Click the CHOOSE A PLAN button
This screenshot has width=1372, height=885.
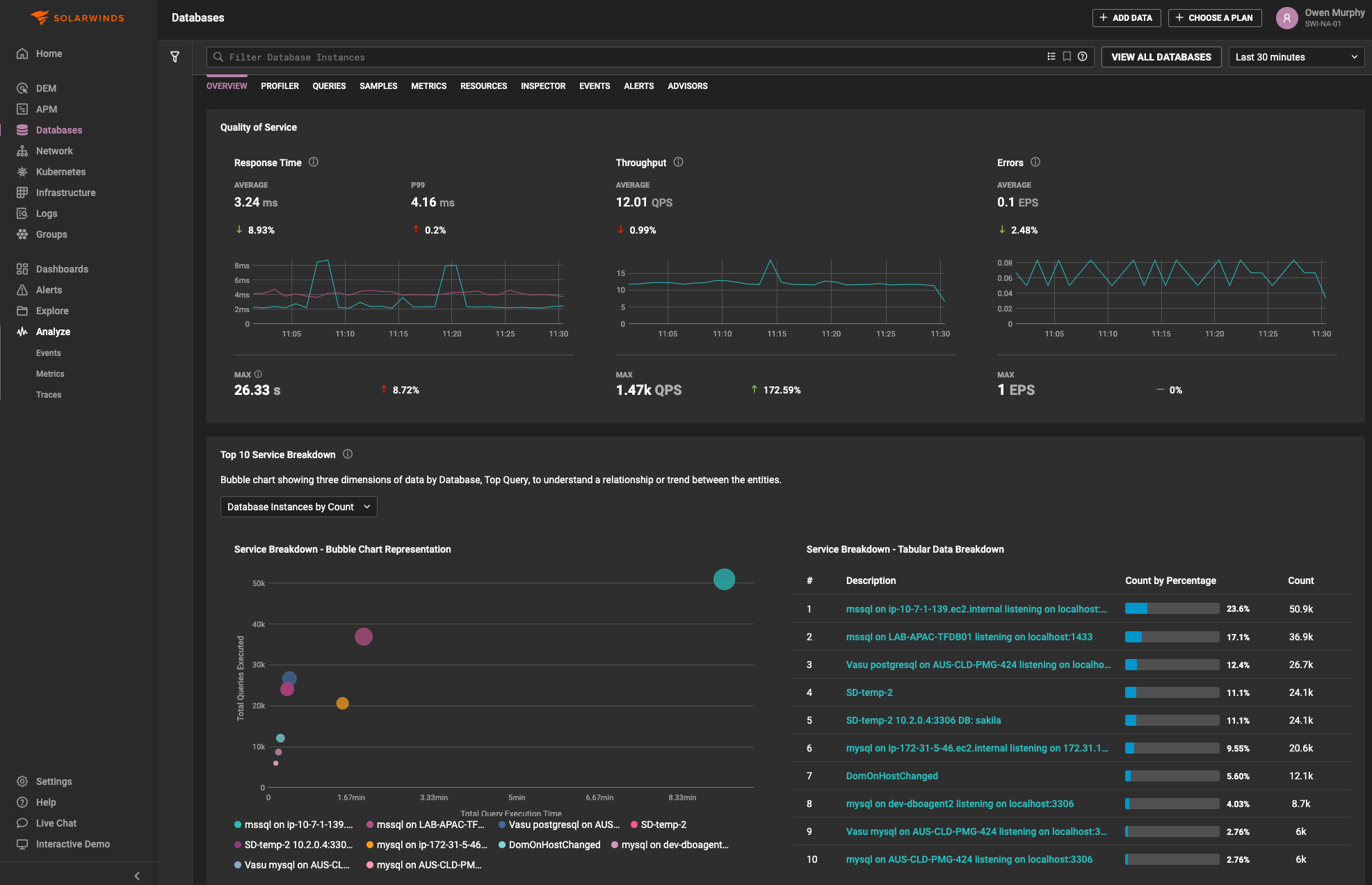pos(1215,18)
